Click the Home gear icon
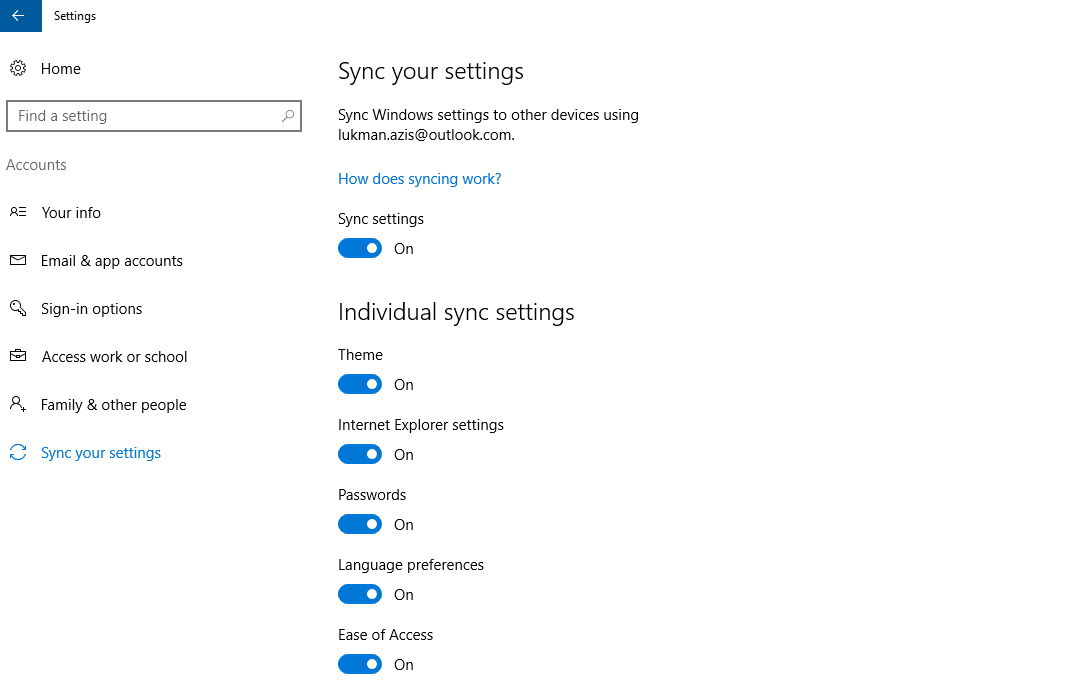 (18, 69)
